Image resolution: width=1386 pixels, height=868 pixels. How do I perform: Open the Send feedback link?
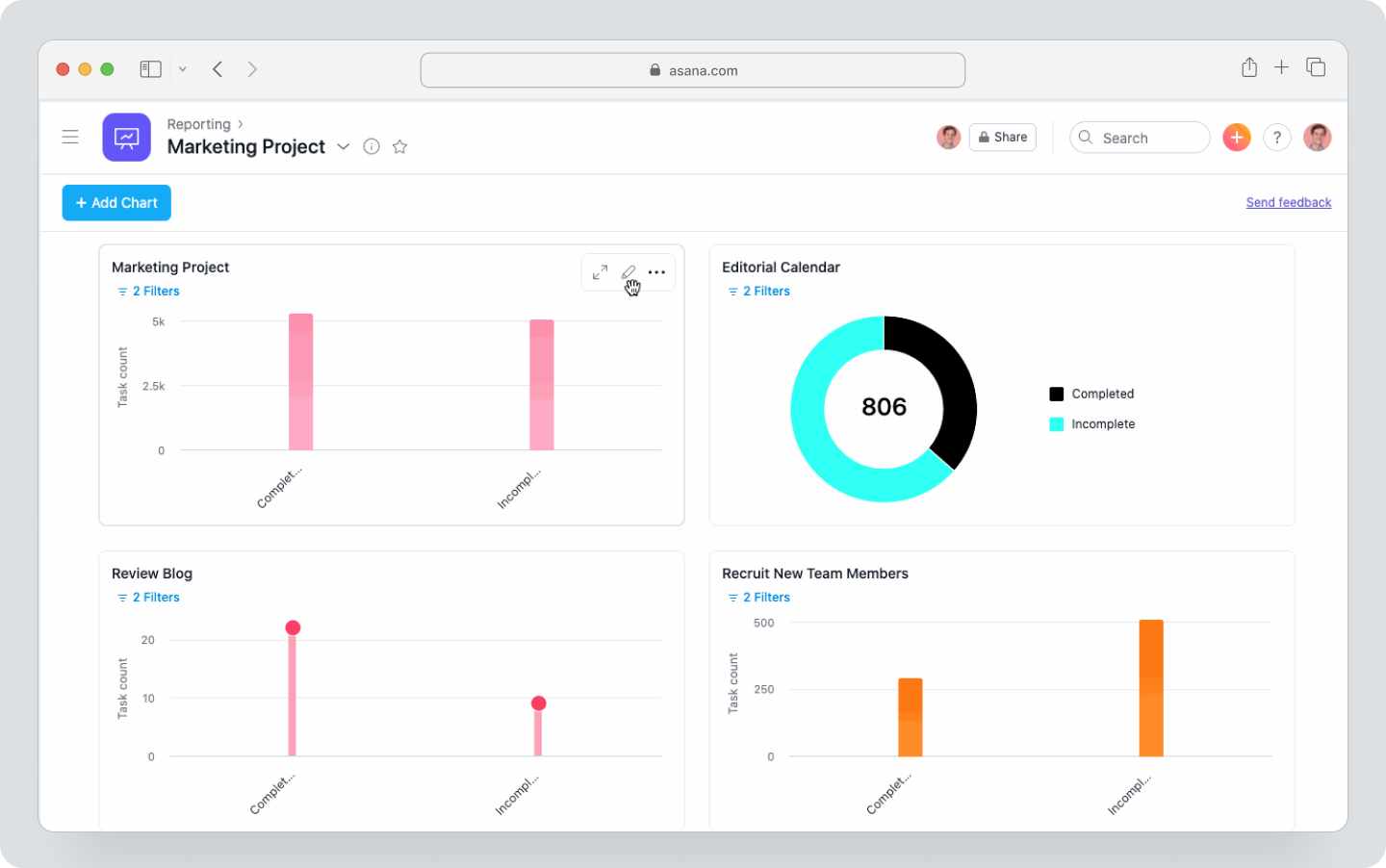[1288, 202]
